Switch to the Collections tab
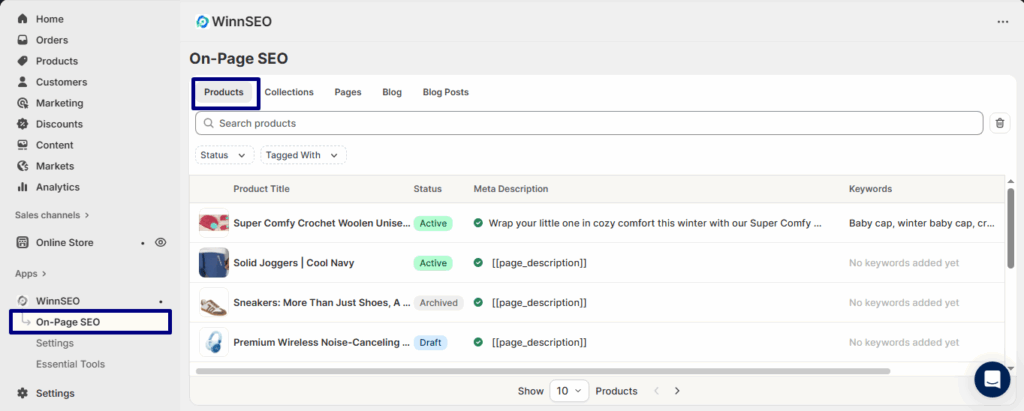This screenshot has height=411, width=1024. [x=289, y=92]
